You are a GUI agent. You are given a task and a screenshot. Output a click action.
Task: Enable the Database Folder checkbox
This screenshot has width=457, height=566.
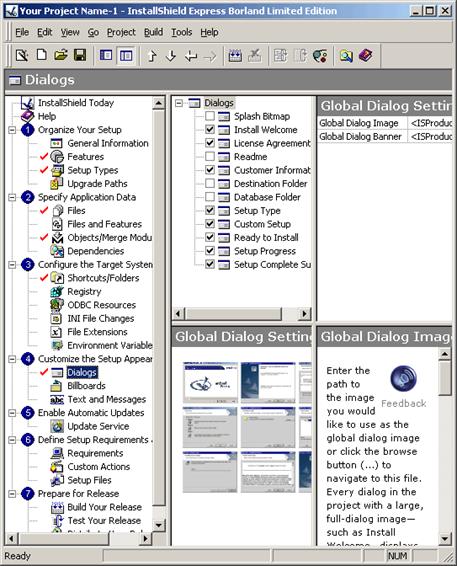click(210, 197)
